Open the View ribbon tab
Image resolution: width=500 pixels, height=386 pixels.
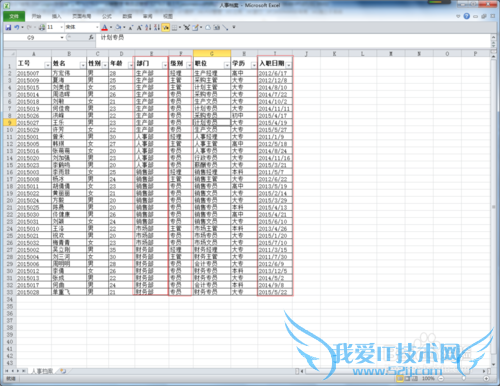(168, 16)
